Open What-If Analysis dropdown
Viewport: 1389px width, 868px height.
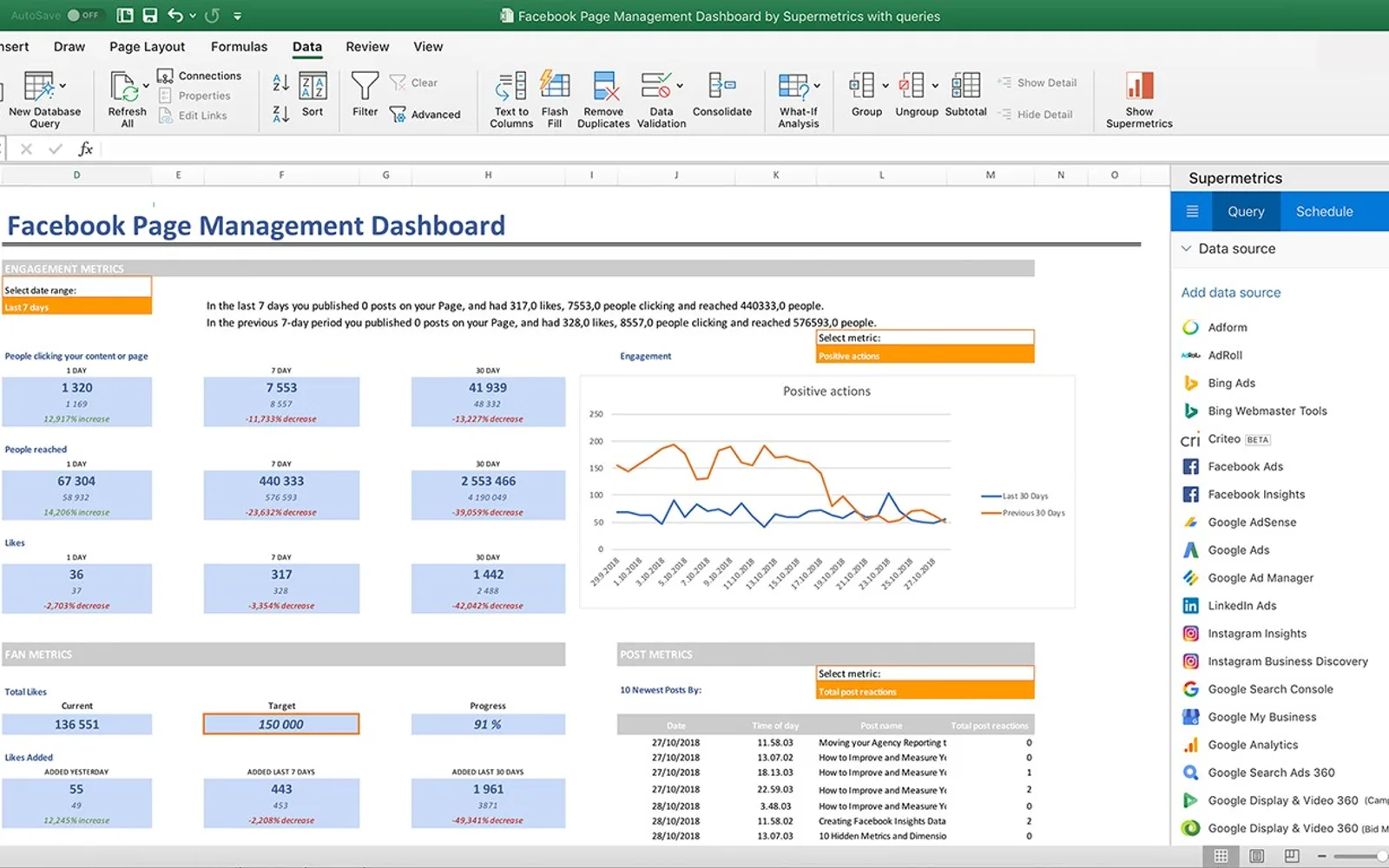point(817,86)
